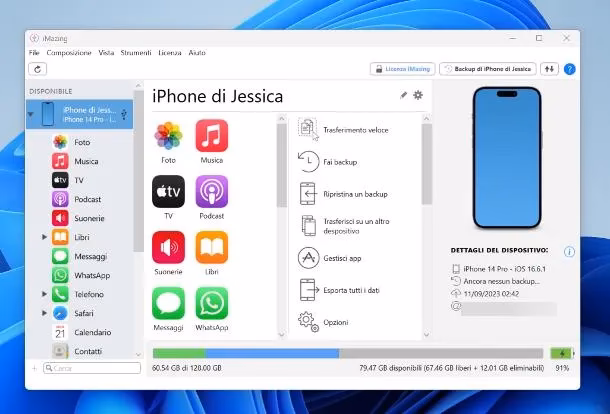Click the Licenza iMazing button
This screenshot has width=610, height=414.
pyautogui.click(x=403, y=69)
